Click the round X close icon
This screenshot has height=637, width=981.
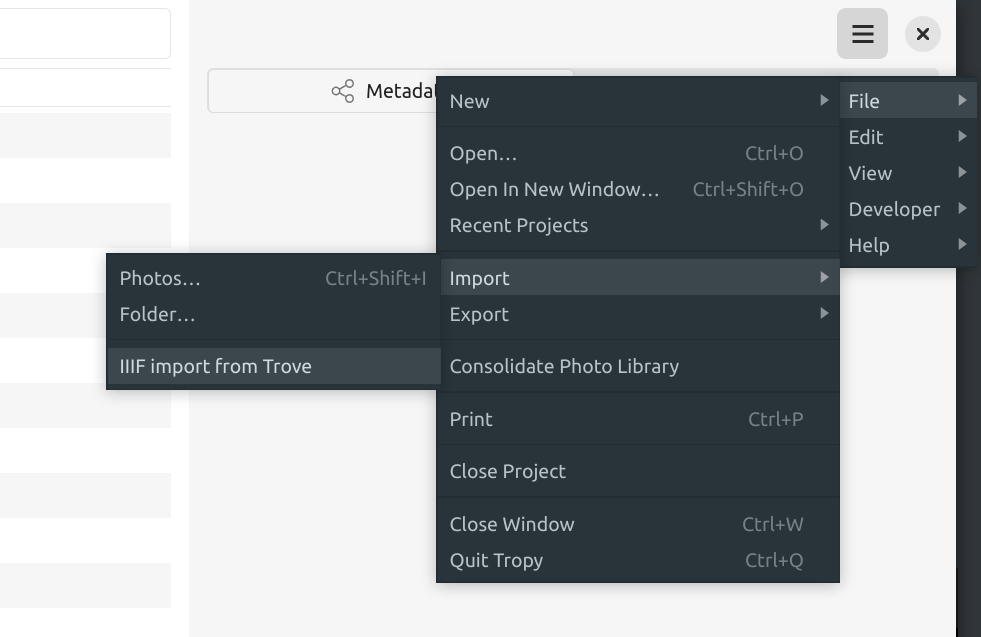coord(922,34)
